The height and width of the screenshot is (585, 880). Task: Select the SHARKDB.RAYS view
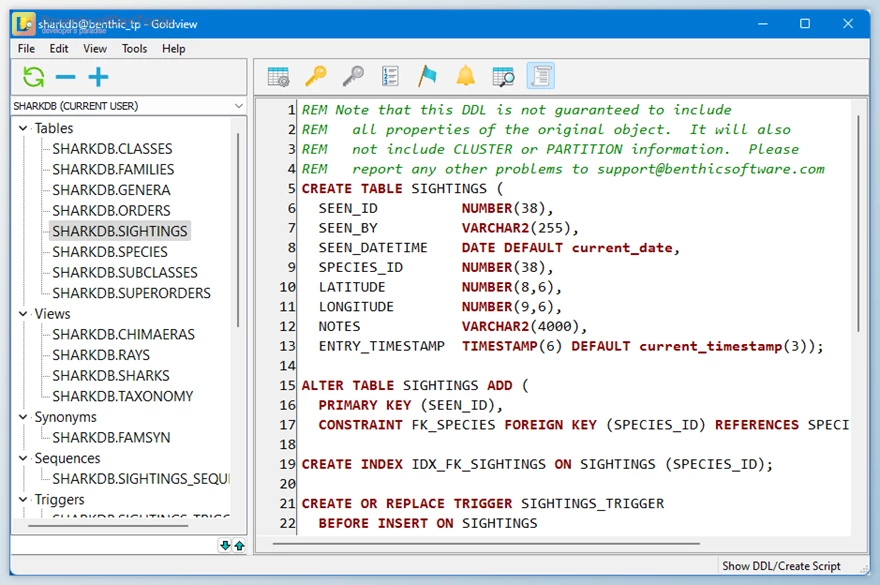click(101, 355)
